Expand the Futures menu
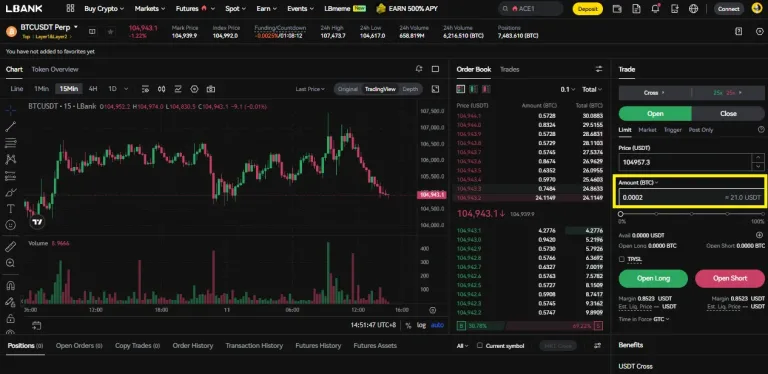 click(195, 9)
